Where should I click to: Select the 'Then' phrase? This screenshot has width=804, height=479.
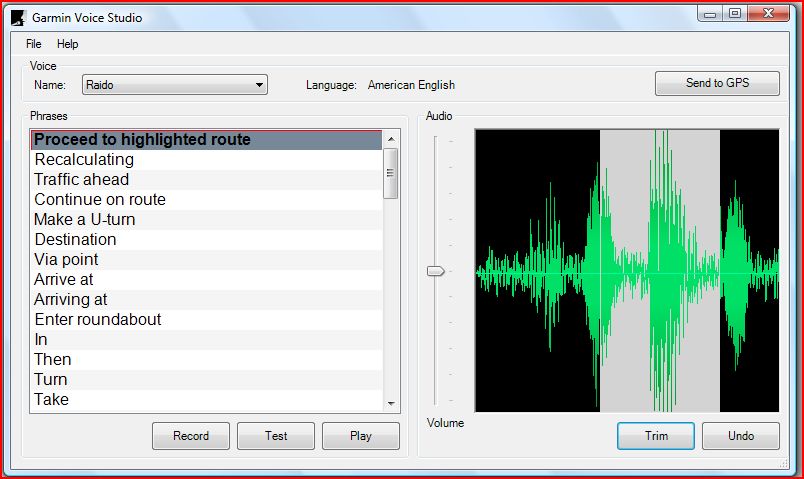(x=206, y=360)
